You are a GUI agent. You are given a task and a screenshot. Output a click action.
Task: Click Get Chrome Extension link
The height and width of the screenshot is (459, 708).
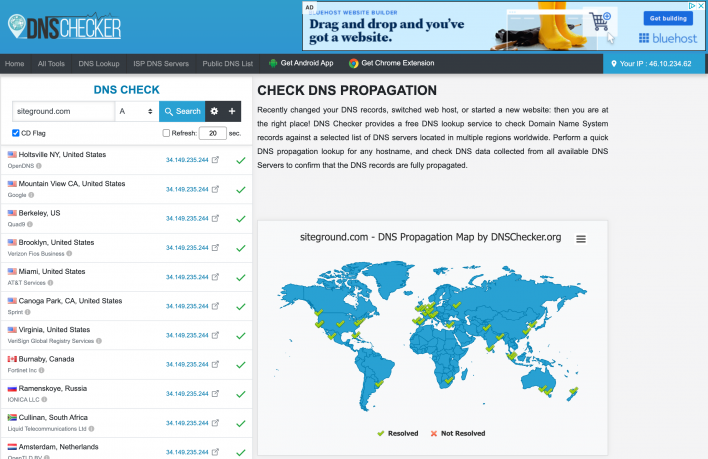391,63
